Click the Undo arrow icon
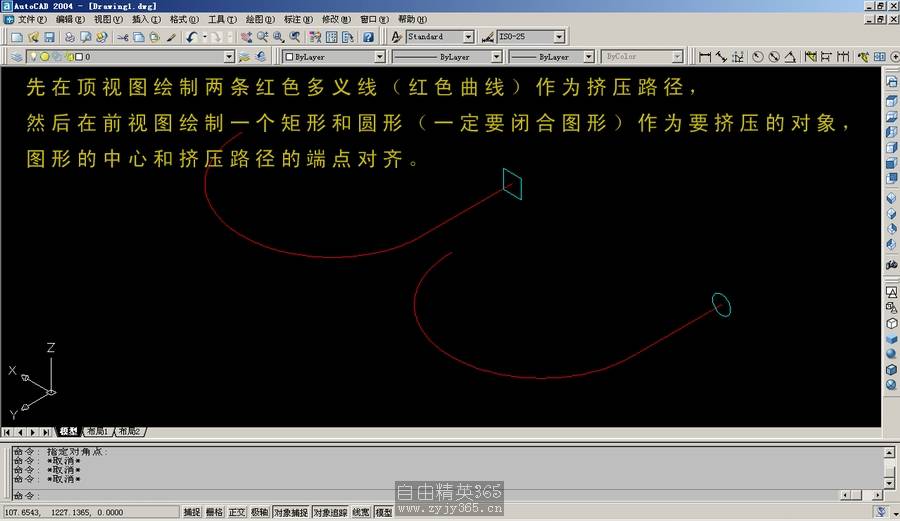Screen dimensions: 900x521 point(191,37)
